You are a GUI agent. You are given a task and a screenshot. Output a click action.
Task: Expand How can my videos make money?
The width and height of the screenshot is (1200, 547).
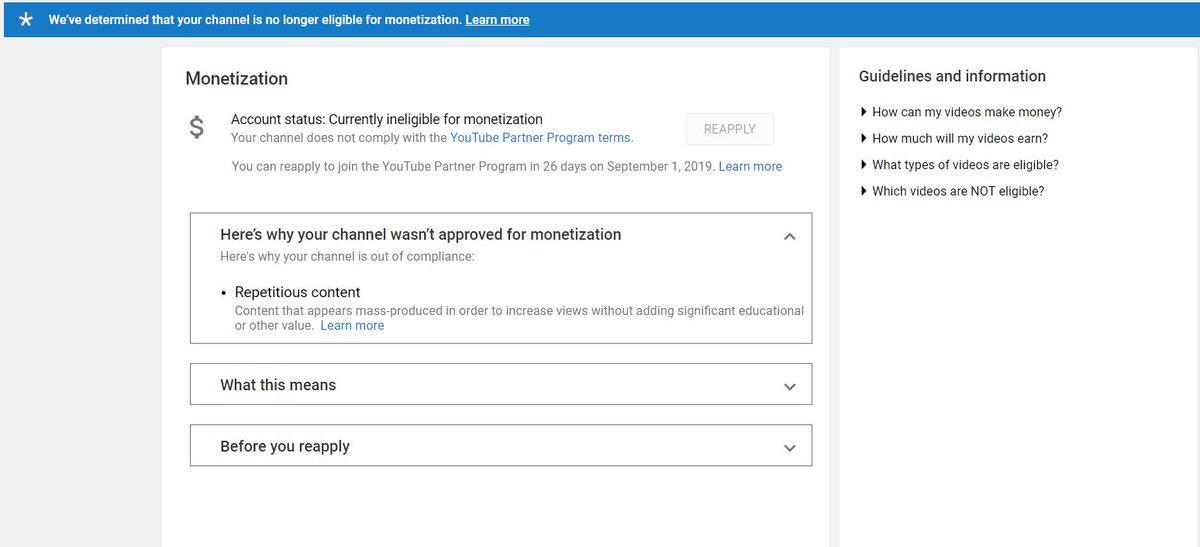click(960, 112)
